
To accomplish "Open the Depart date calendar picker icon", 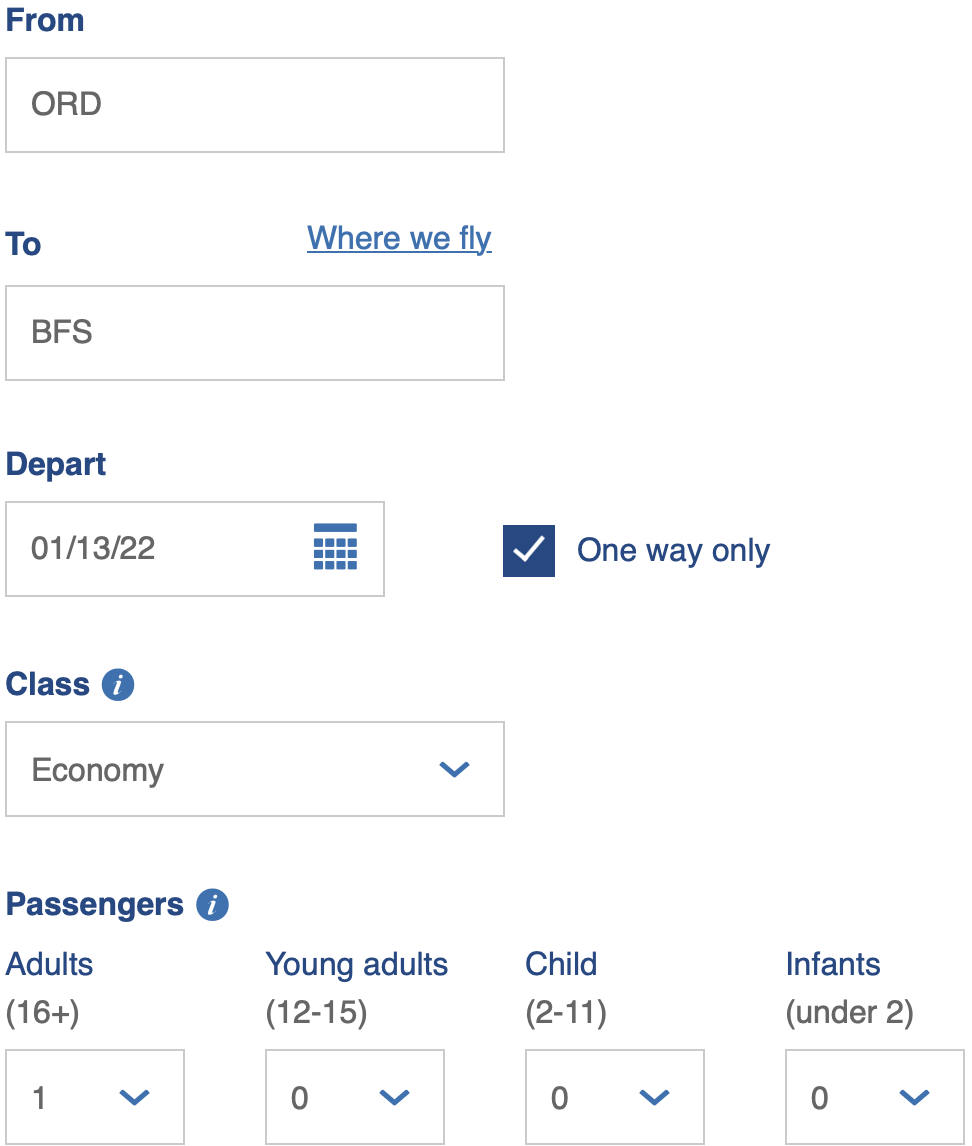I will [x=335, y=547].
